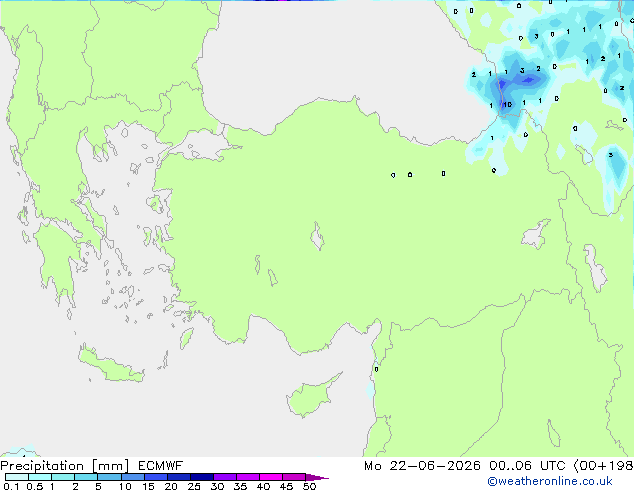The width and height of the screenshot is (634, 490).
Task: Click the 'ECMWF' model label
Action: click(x=161, y=466)
